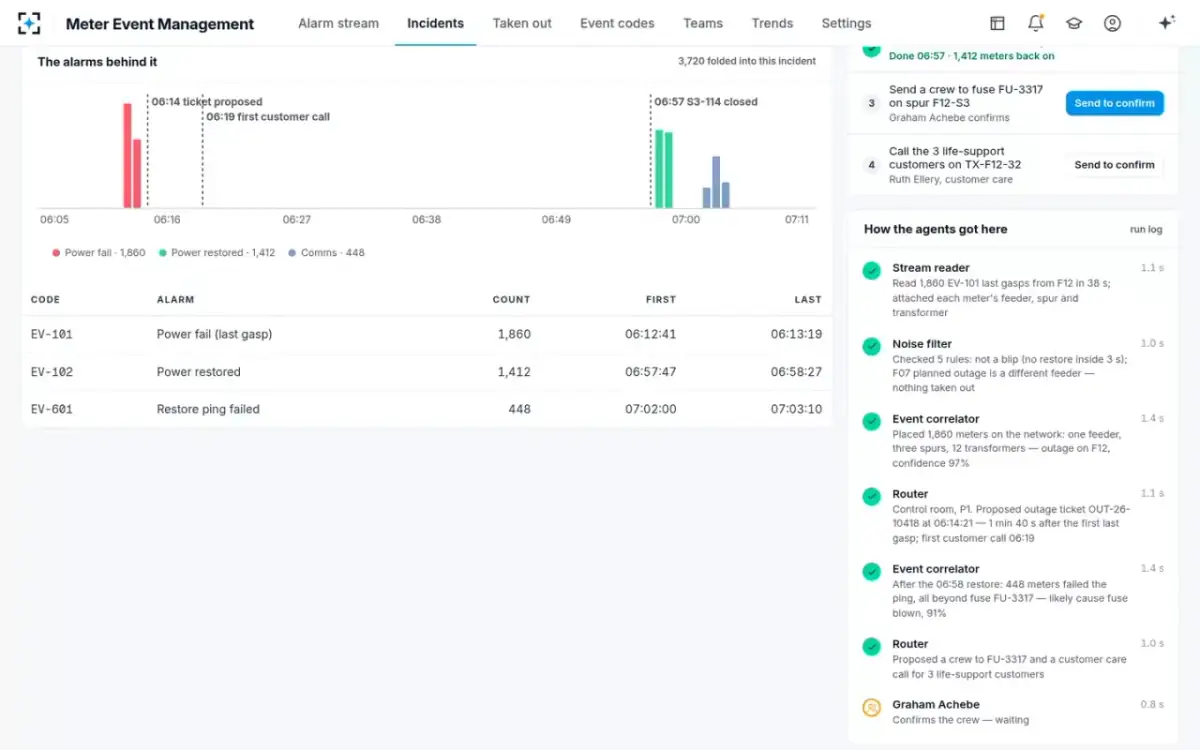
Task: Click check icon beside Router crew proposal step
Action: coord(872,646)
